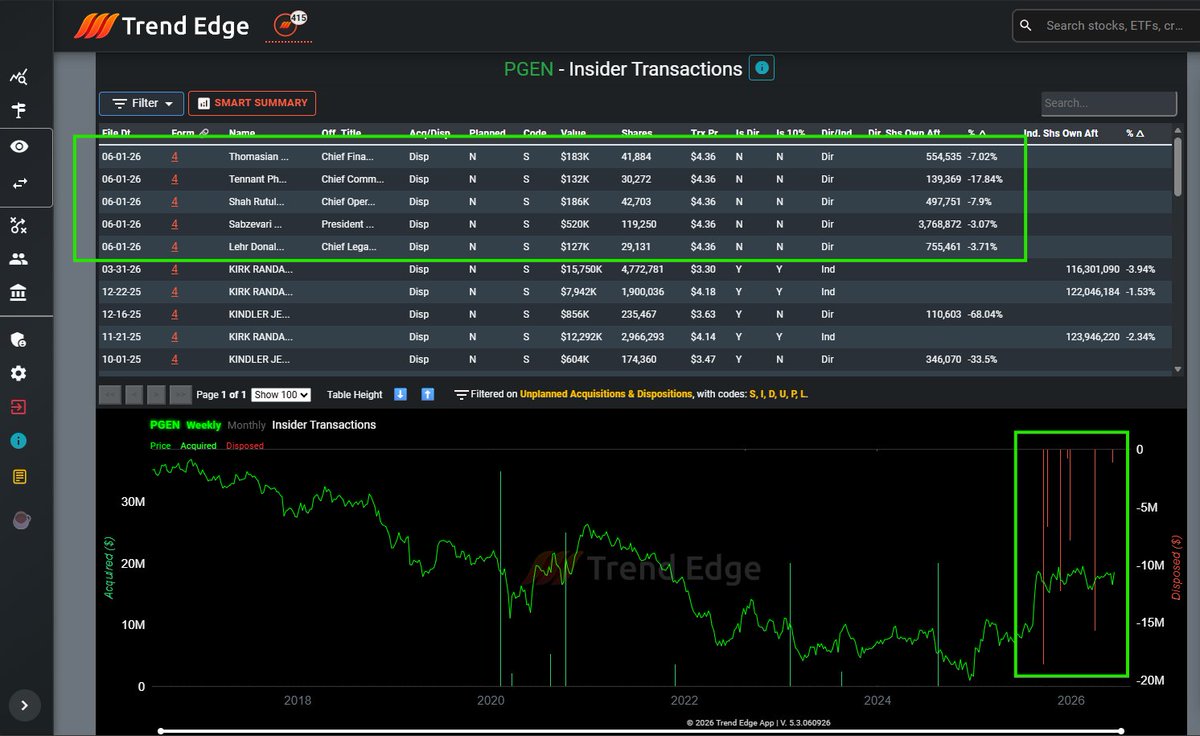
Task: Click the '$12,292K' value cell
Action: pyautogui.click(x=581, y=337)
